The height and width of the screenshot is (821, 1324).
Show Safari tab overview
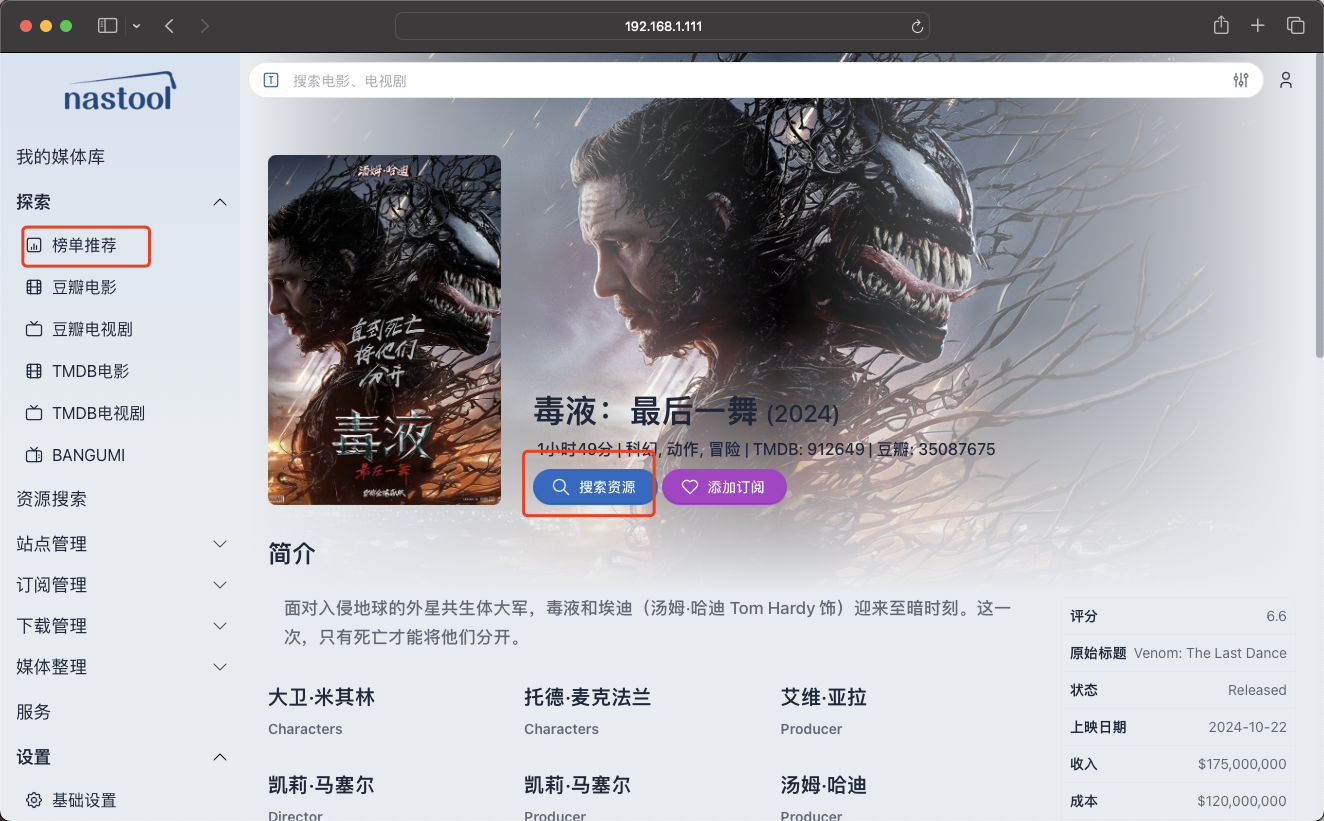point(1295,26)
